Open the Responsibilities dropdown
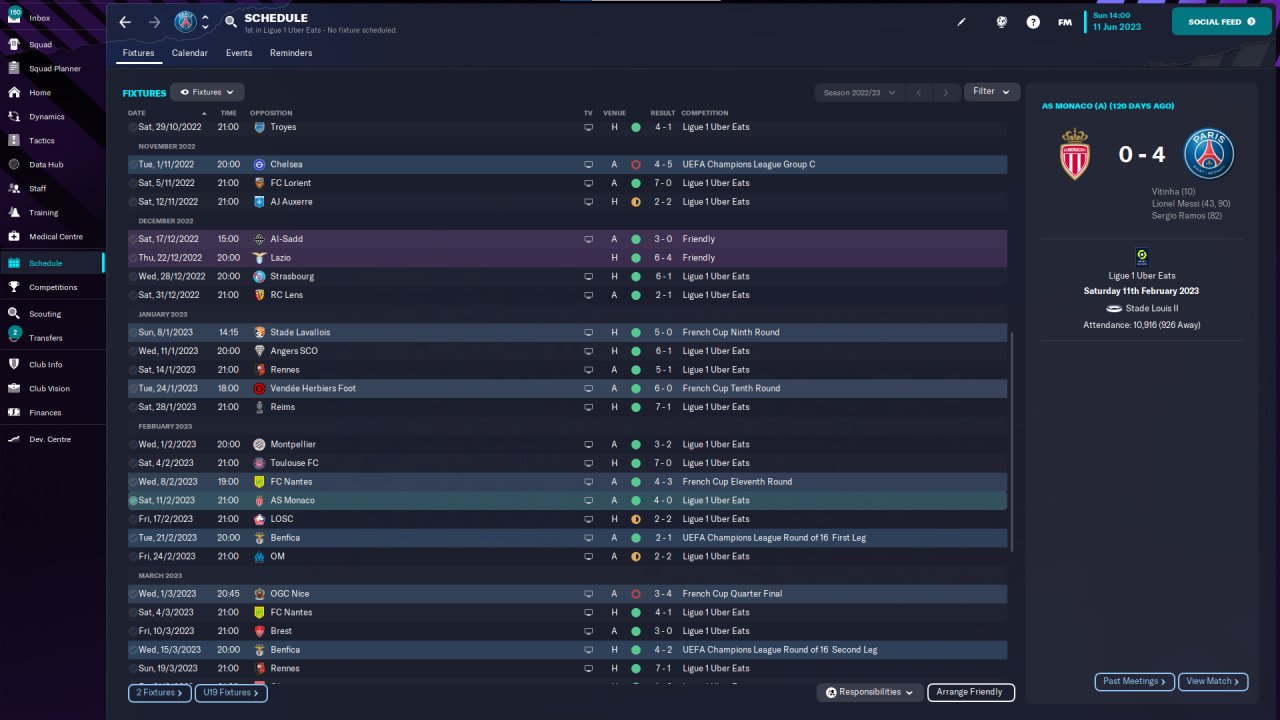Image resolution: width=1280 pixels, height=720 pixels. pos(869,692)
